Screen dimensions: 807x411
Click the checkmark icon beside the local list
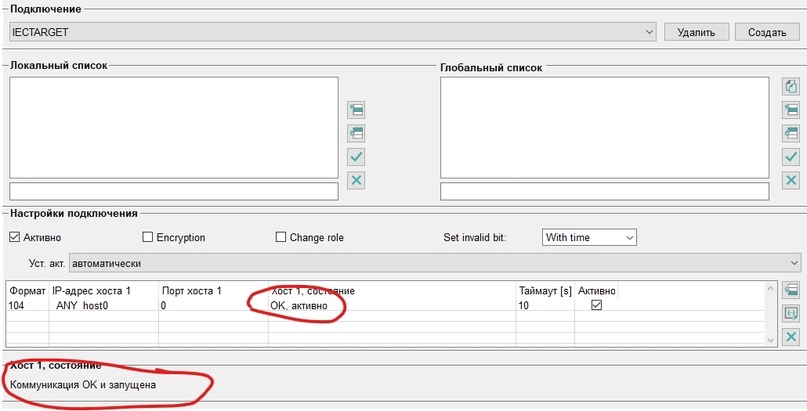(x=356, y=157)
